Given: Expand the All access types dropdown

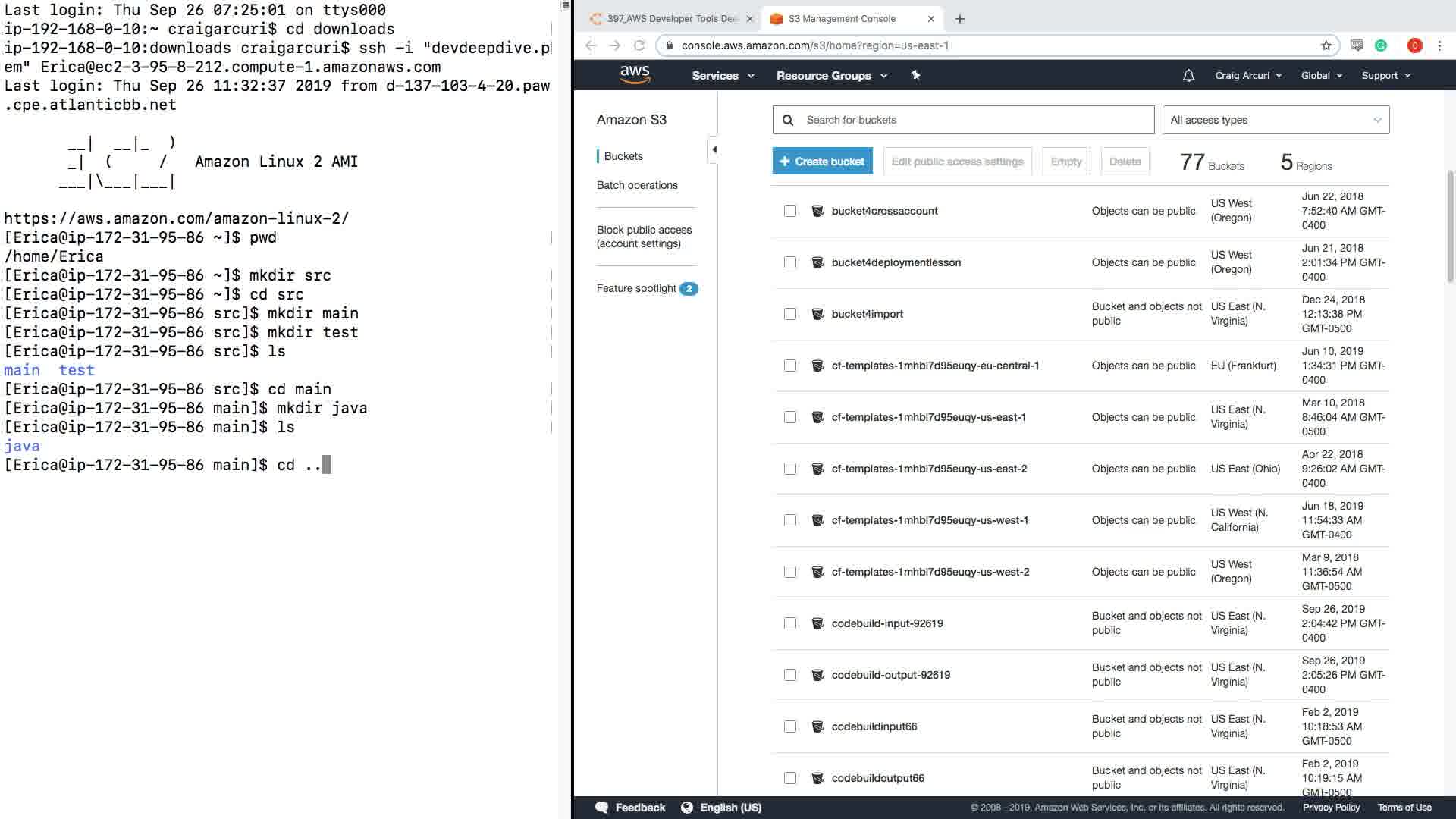Looking at the screenshot, I should click(1276, 120).
